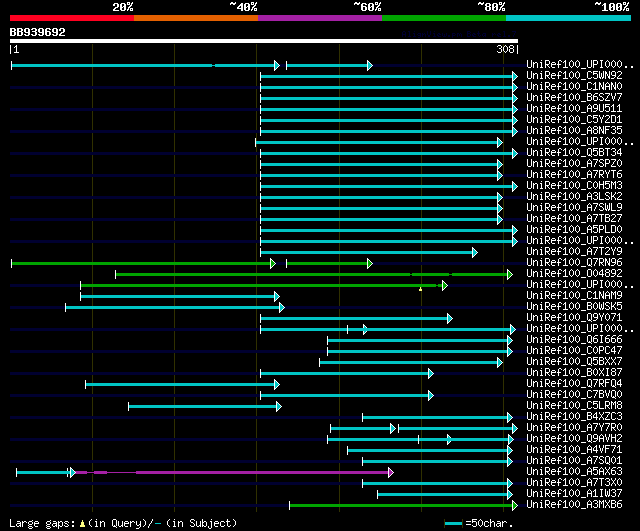The width and height of the screenshot is (640, 531).
Task: Select the UniRef100_A7SPZ0 label
Action: pos(574,164)
